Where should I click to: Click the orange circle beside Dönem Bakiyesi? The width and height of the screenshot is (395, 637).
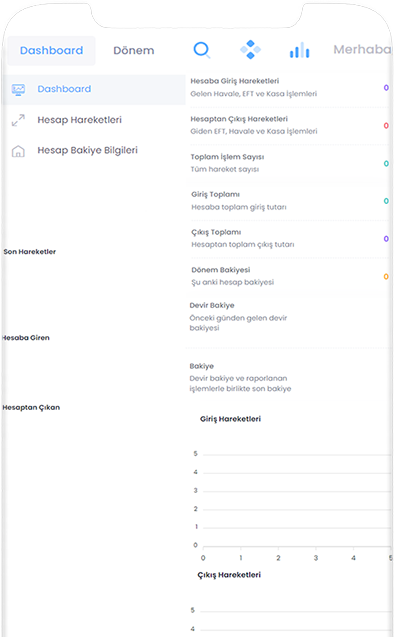pos(386,277)
